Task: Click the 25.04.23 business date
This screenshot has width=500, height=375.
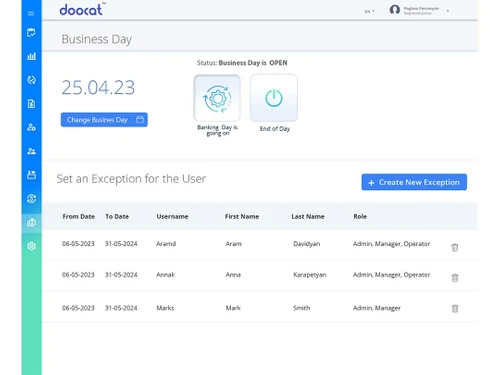Action: pos(98,88)
